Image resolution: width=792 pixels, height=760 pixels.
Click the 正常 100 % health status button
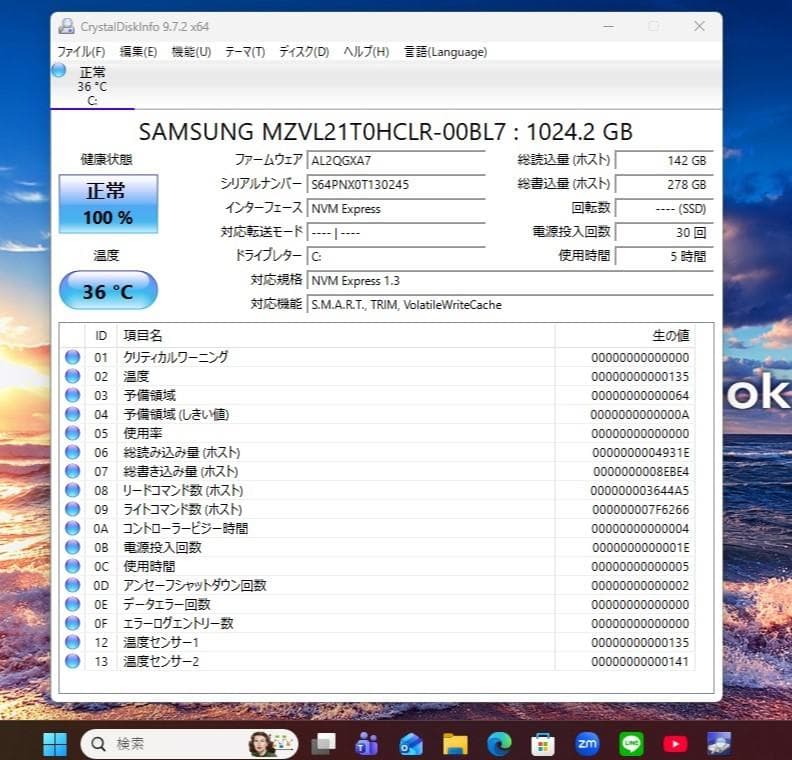(108, 204)
